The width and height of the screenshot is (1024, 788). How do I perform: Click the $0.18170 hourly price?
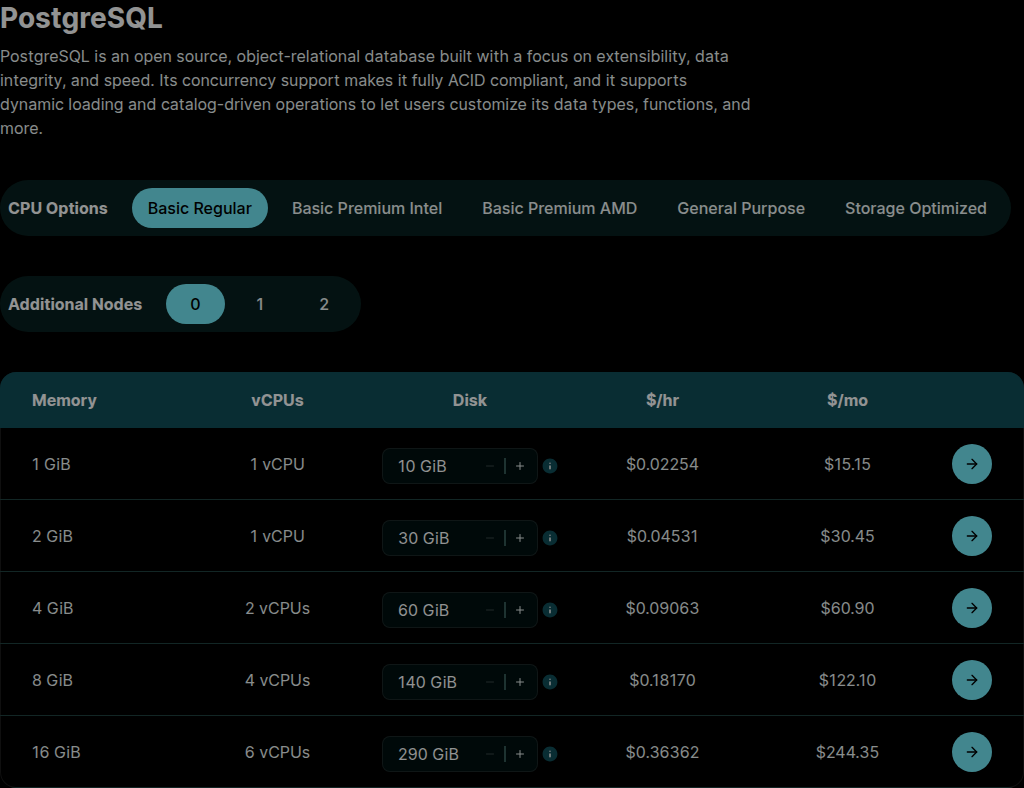coord(662,680)
